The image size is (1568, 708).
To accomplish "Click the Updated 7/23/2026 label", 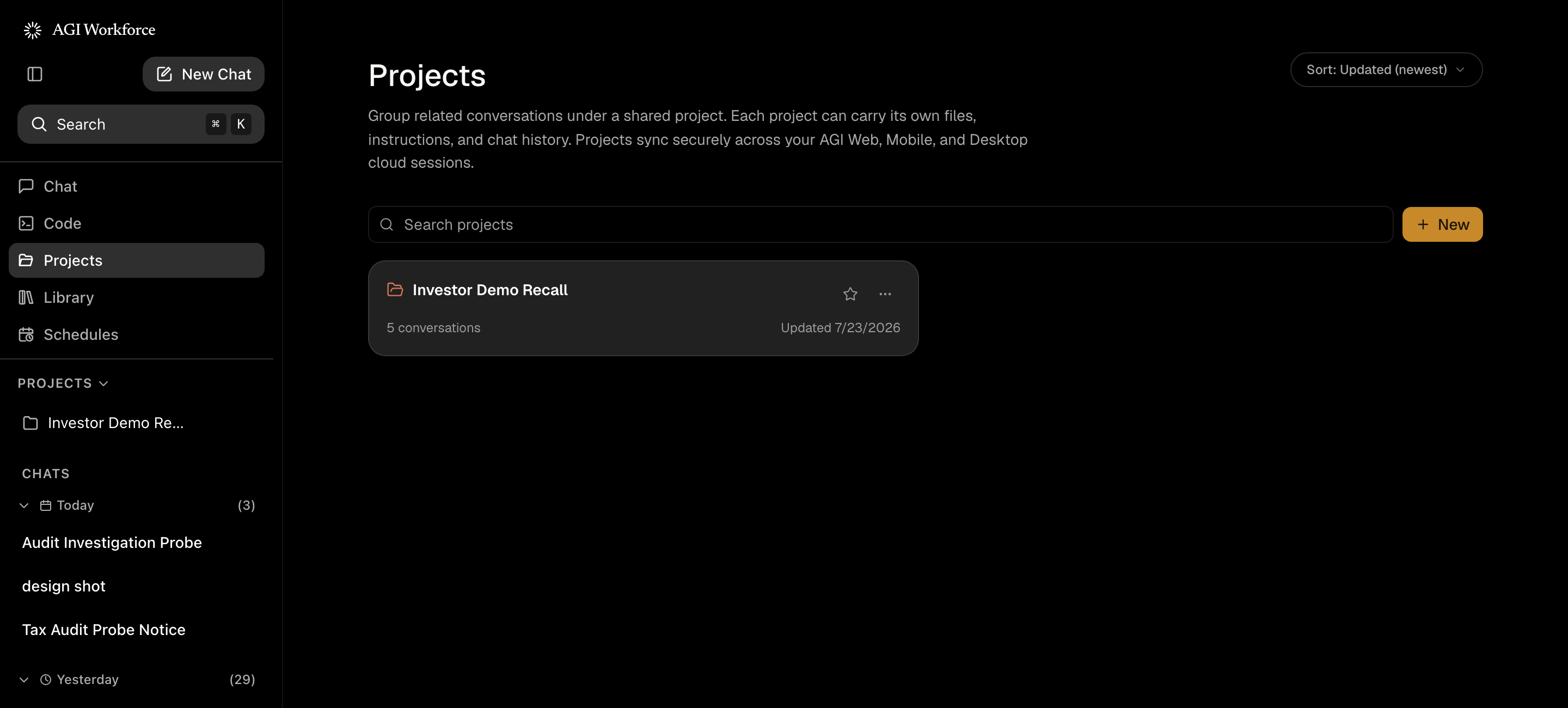I will [840, 328].
